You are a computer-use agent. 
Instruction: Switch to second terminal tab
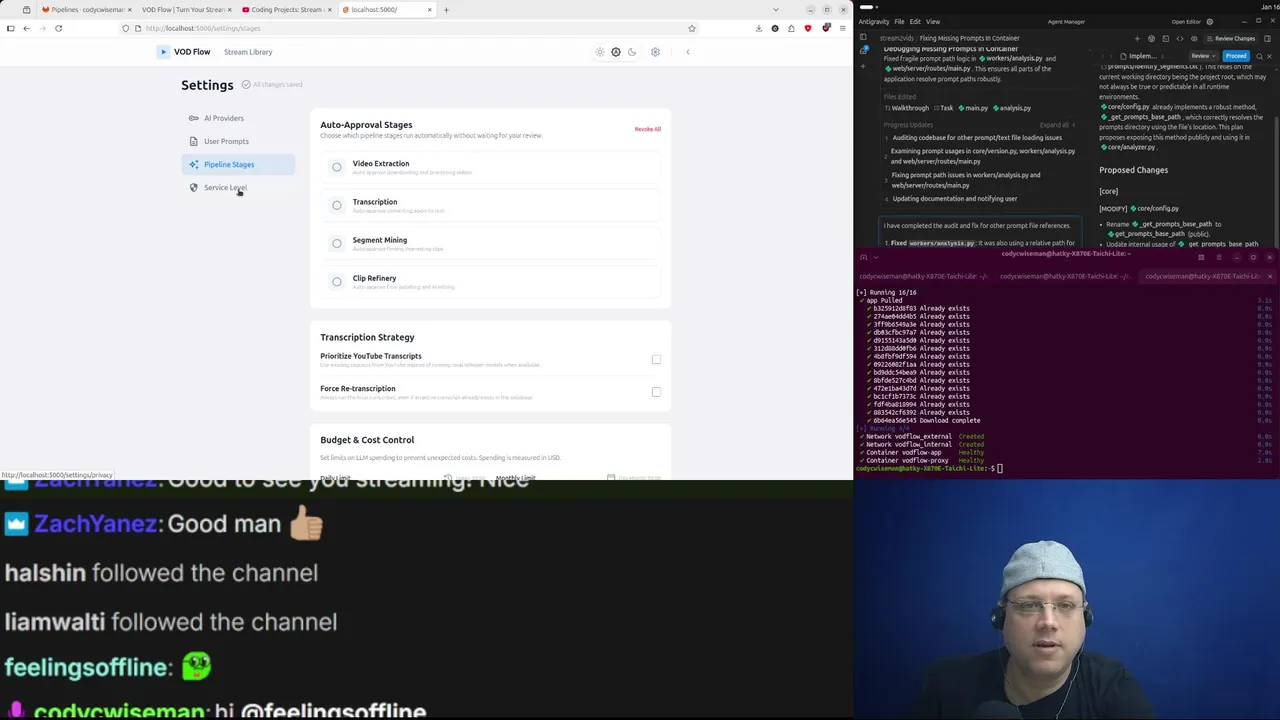tap(1065, 276)
